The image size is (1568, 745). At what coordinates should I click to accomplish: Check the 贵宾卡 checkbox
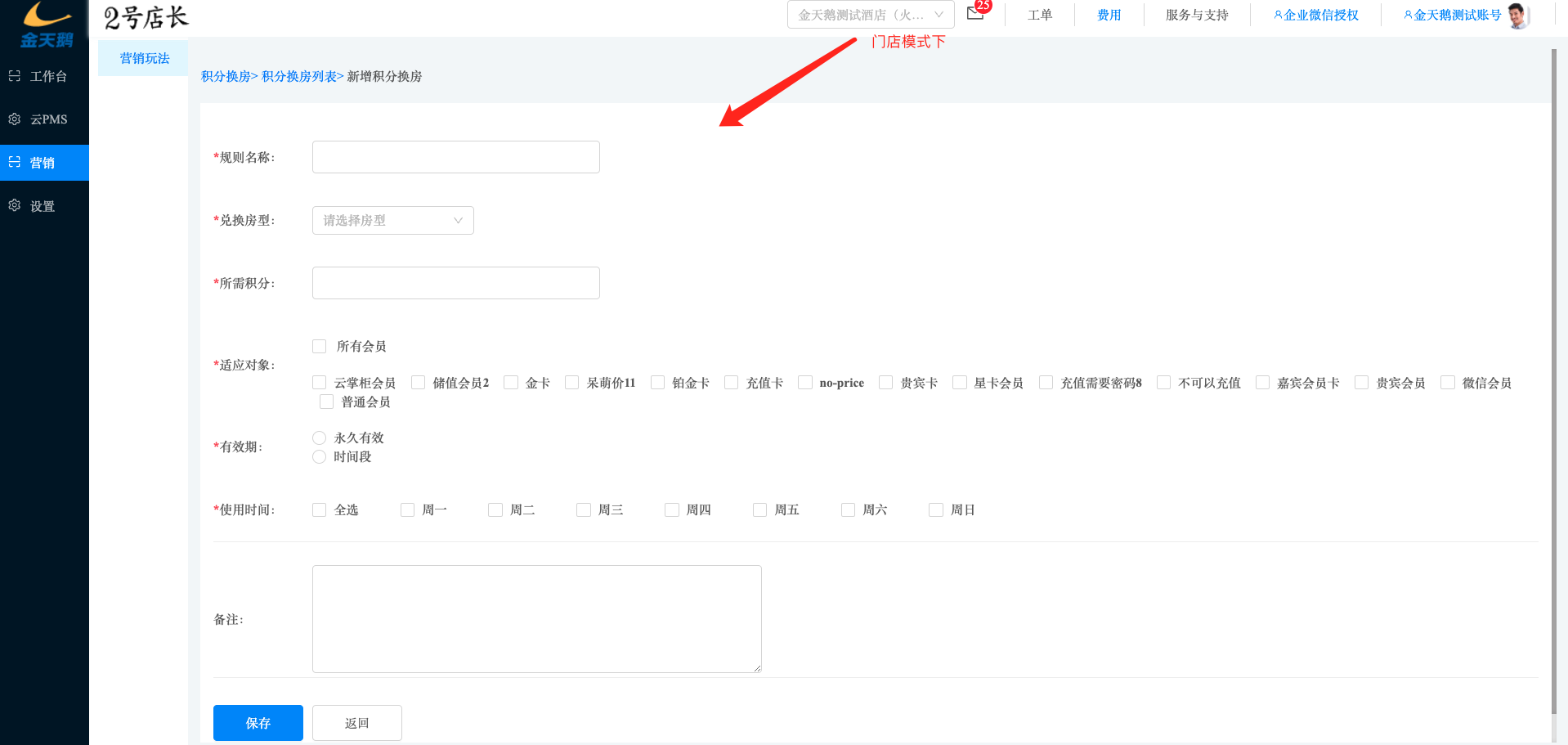(x=885, y=383)
